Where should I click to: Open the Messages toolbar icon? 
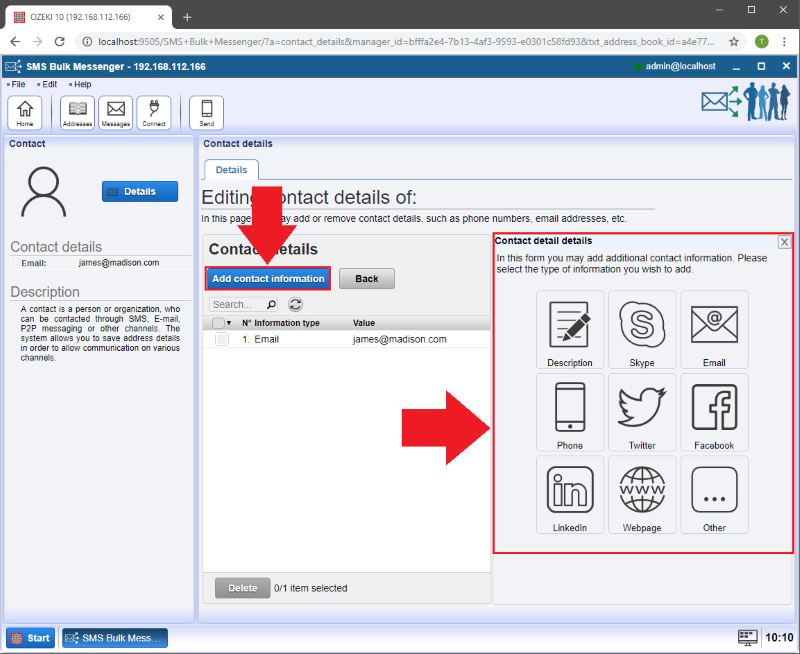click(115, 112)
